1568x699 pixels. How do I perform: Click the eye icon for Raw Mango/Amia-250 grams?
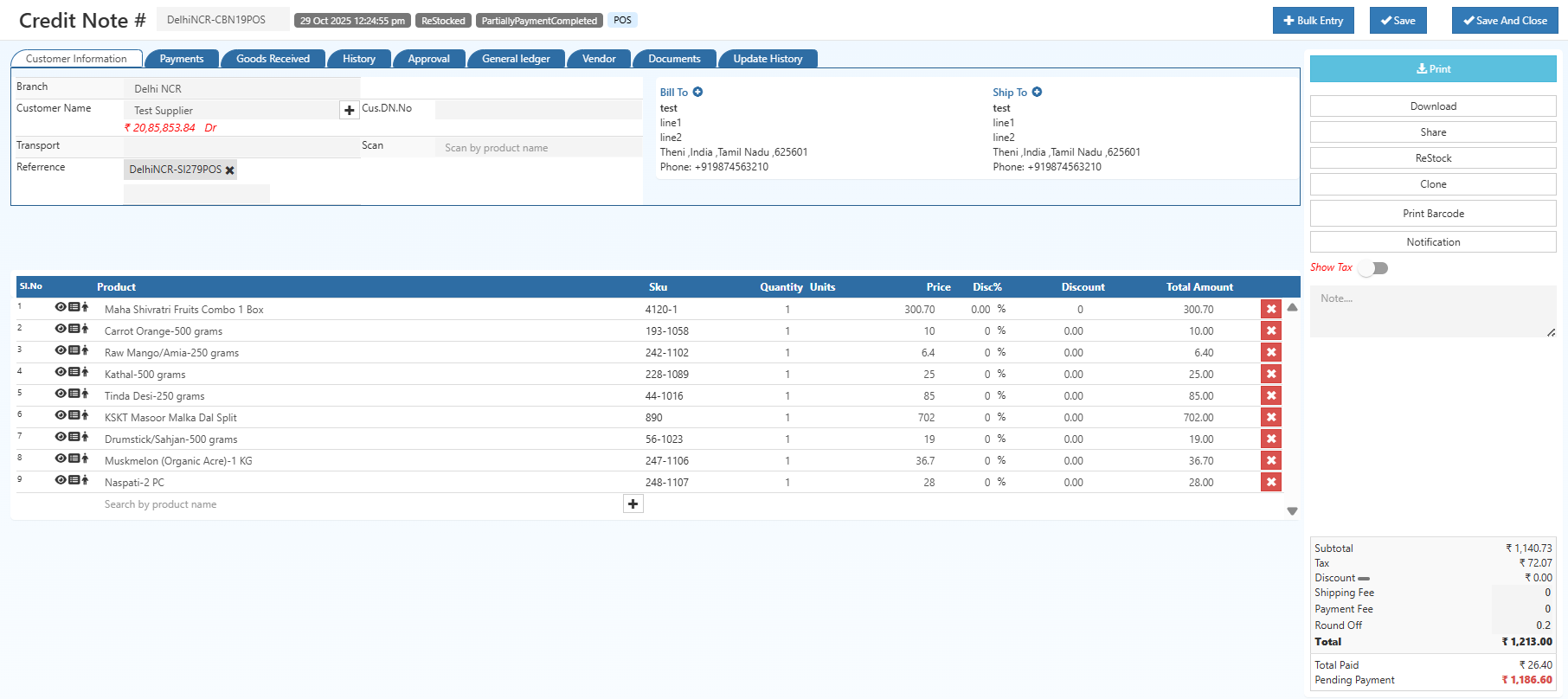click(x=61, y=350)
